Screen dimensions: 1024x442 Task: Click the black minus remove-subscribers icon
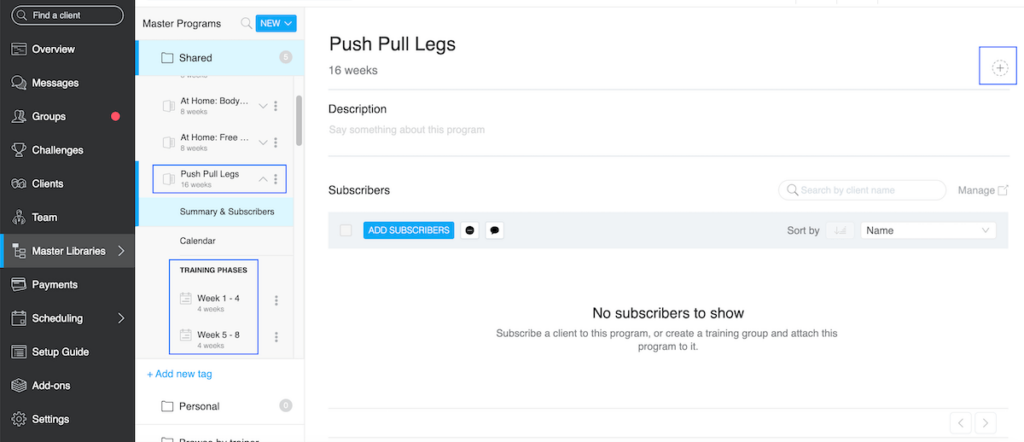tap(470, 230)
